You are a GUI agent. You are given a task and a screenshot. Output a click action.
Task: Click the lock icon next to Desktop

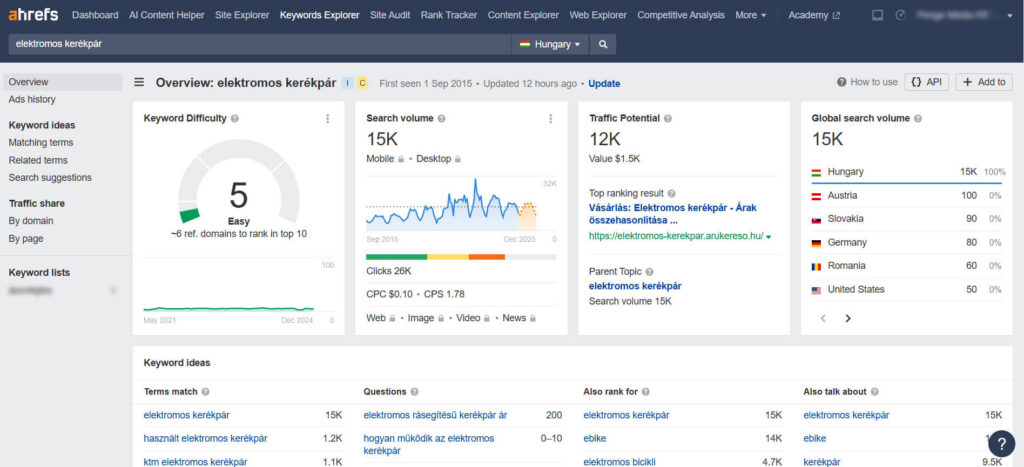[x=458, y=159]
